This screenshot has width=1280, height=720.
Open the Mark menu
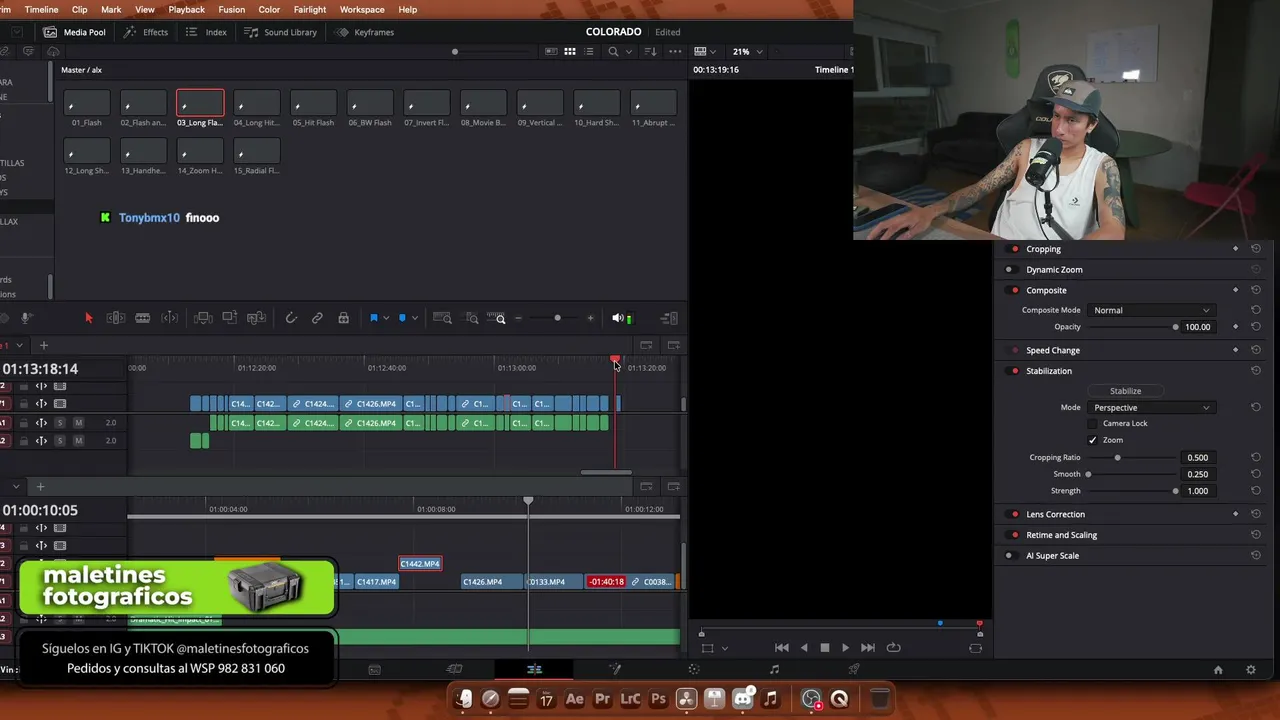click(111, 9)
